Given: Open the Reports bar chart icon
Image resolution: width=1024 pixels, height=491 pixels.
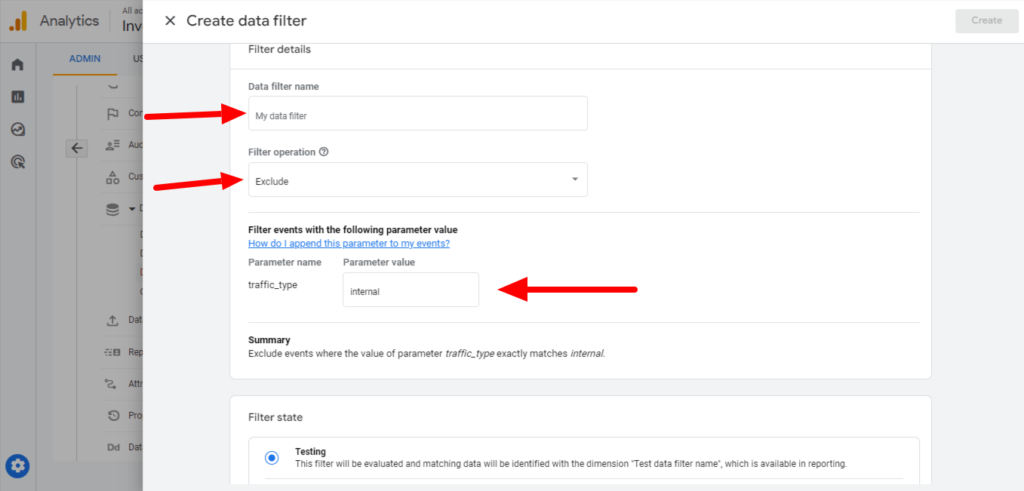Looking at the screenshot, I should tap(18, 97).
